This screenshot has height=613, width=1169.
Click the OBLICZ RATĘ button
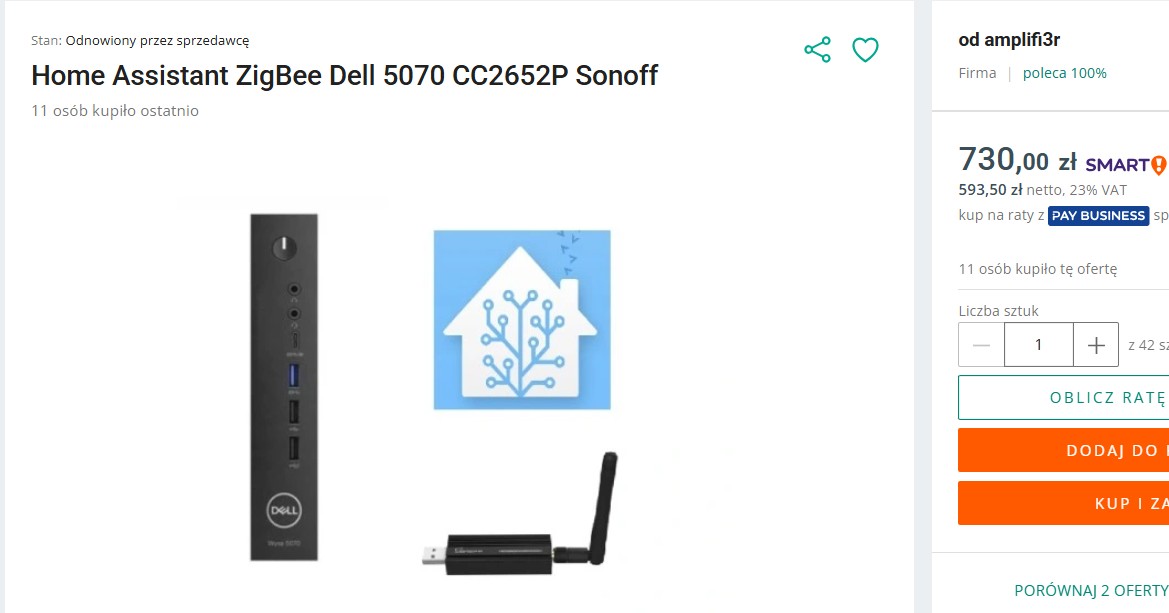[1064, 397]
